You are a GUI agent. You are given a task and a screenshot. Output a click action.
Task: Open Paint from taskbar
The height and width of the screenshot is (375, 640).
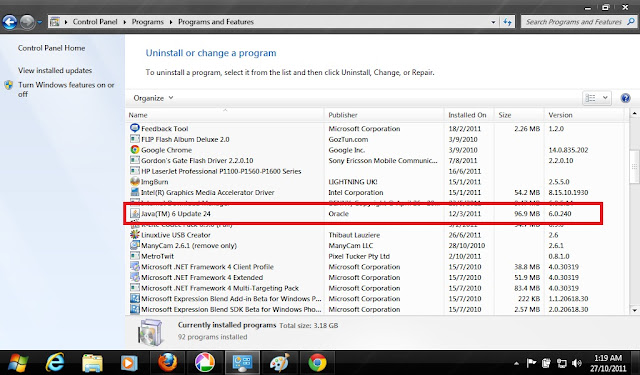click(280, 362)
